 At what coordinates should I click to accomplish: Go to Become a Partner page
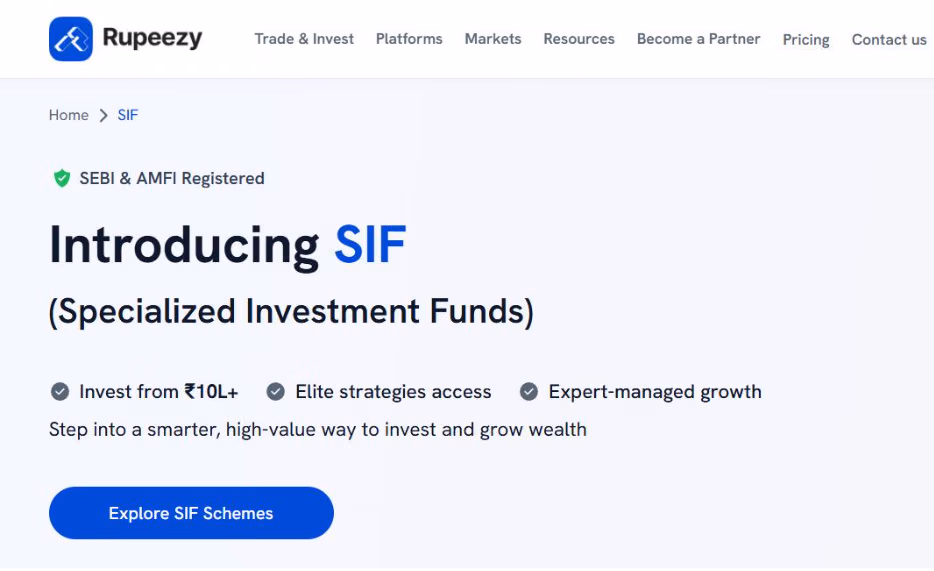698,39
